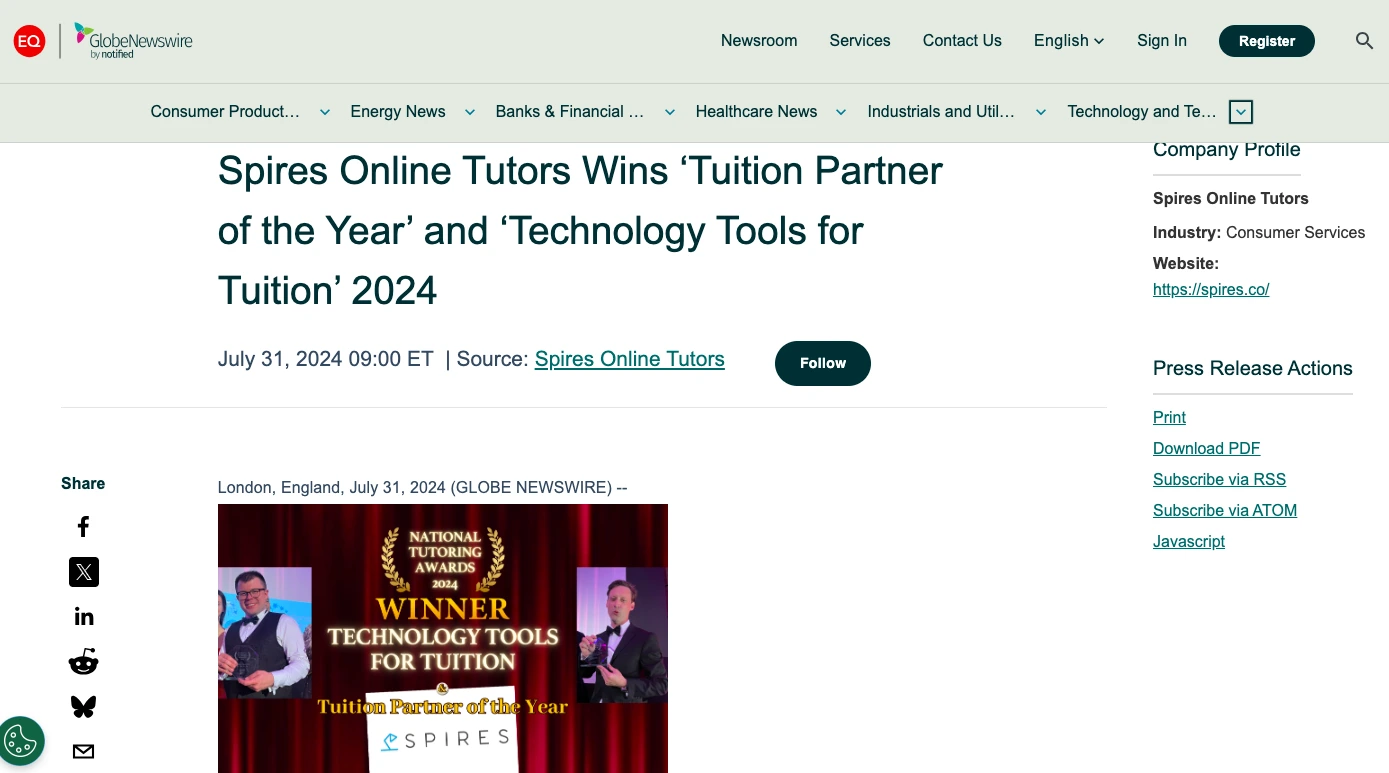The height and width of the screenshot is (773, 1389).
Task: Open the site search magnifier
Action: point(1364,40)
